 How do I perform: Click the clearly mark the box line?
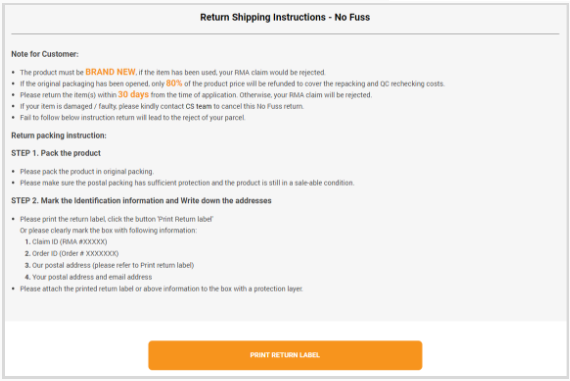(108, 230)
